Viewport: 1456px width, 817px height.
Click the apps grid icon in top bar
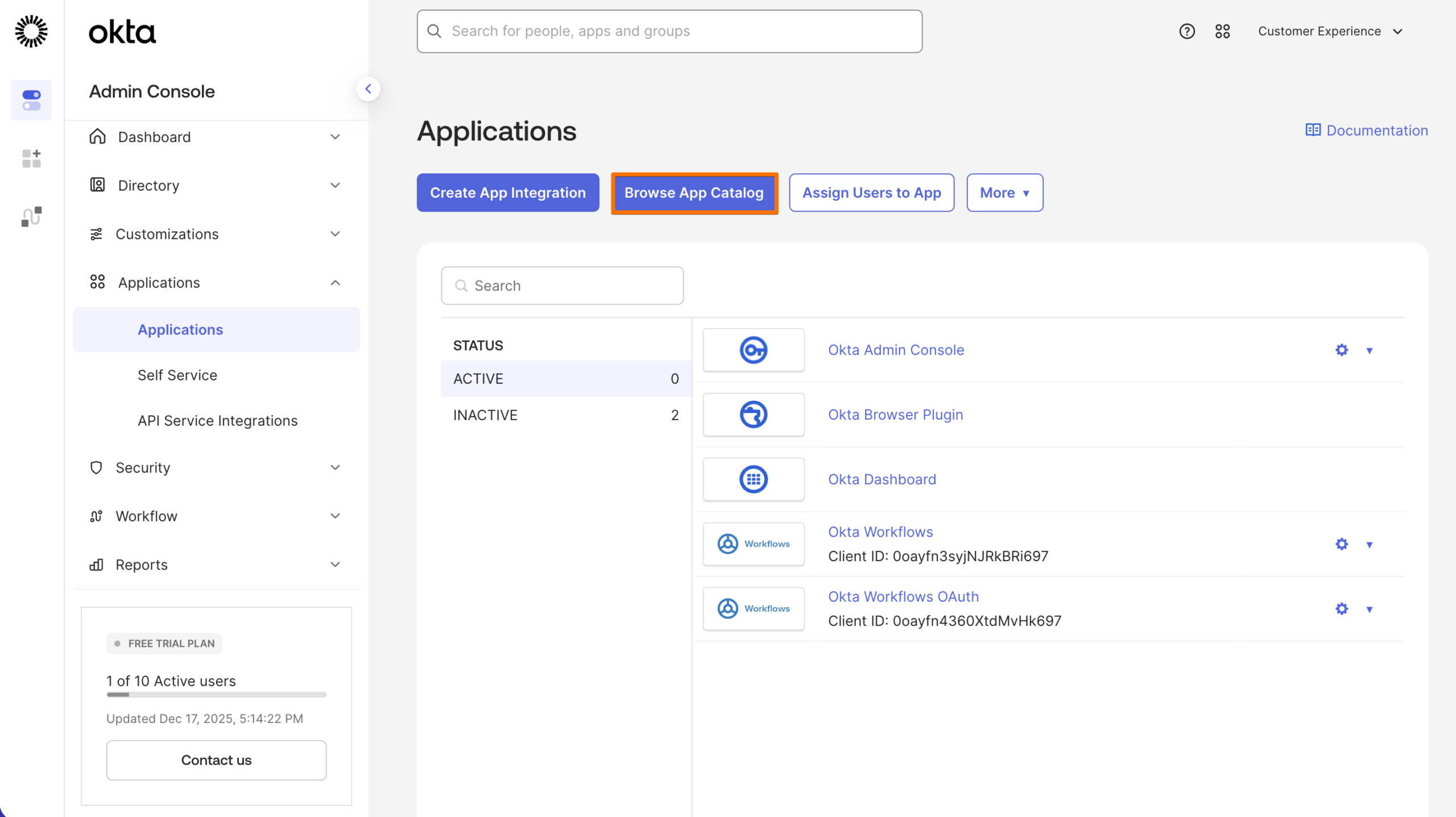click(x=1223, y=31)
